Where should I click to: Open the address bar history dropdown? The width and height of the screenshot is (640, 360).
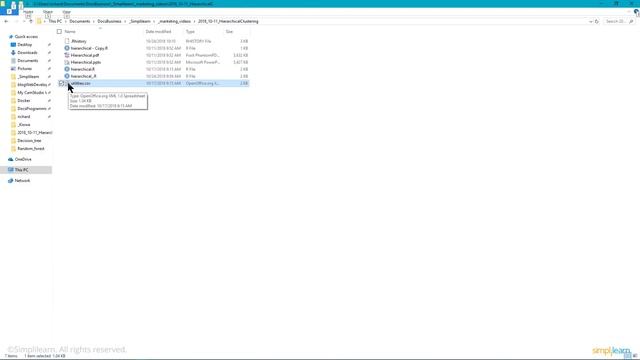tap(591, 21)
